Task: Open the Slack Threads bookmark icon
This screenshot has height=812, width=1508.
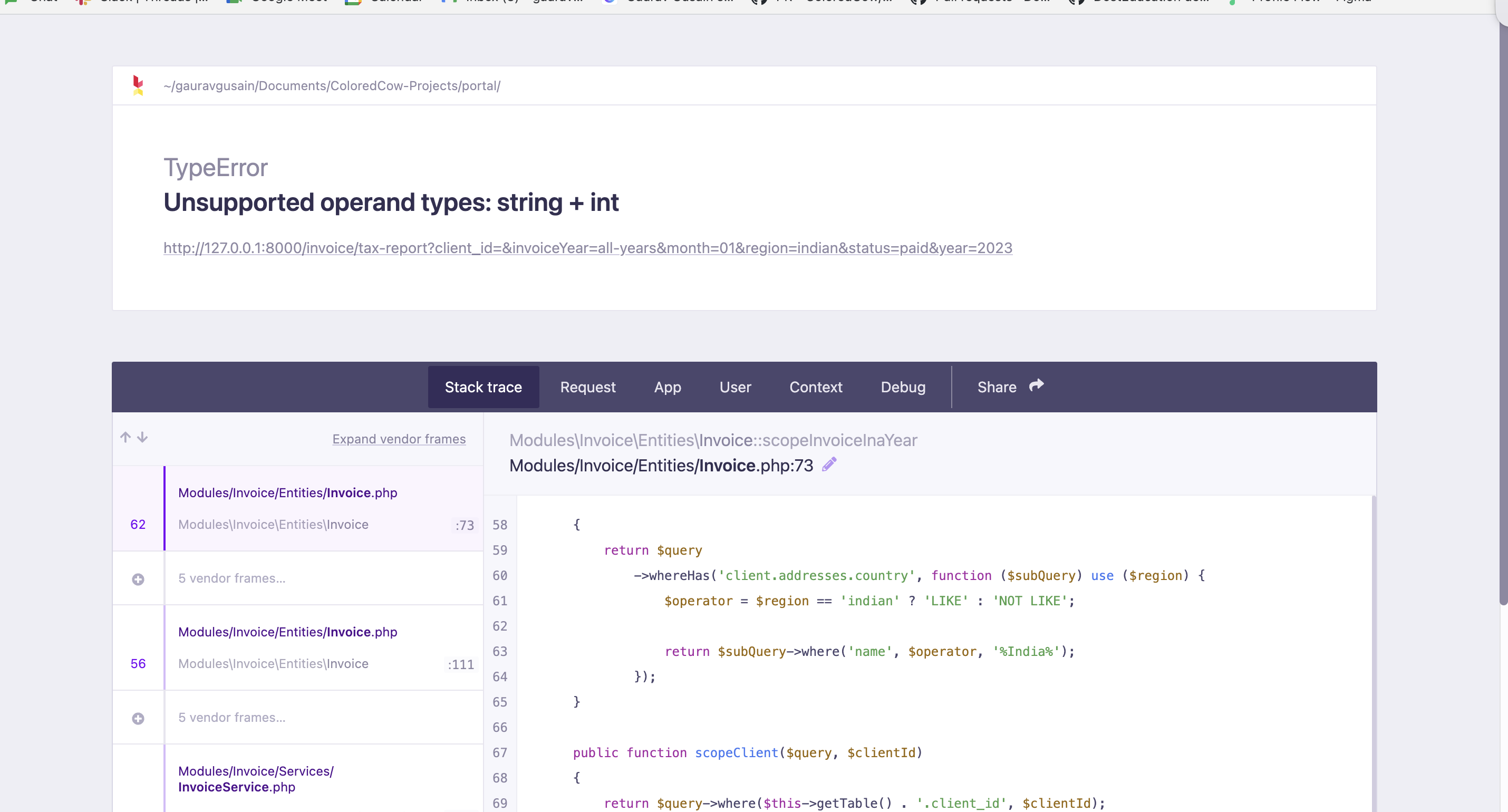Action: tap(82, 2)
